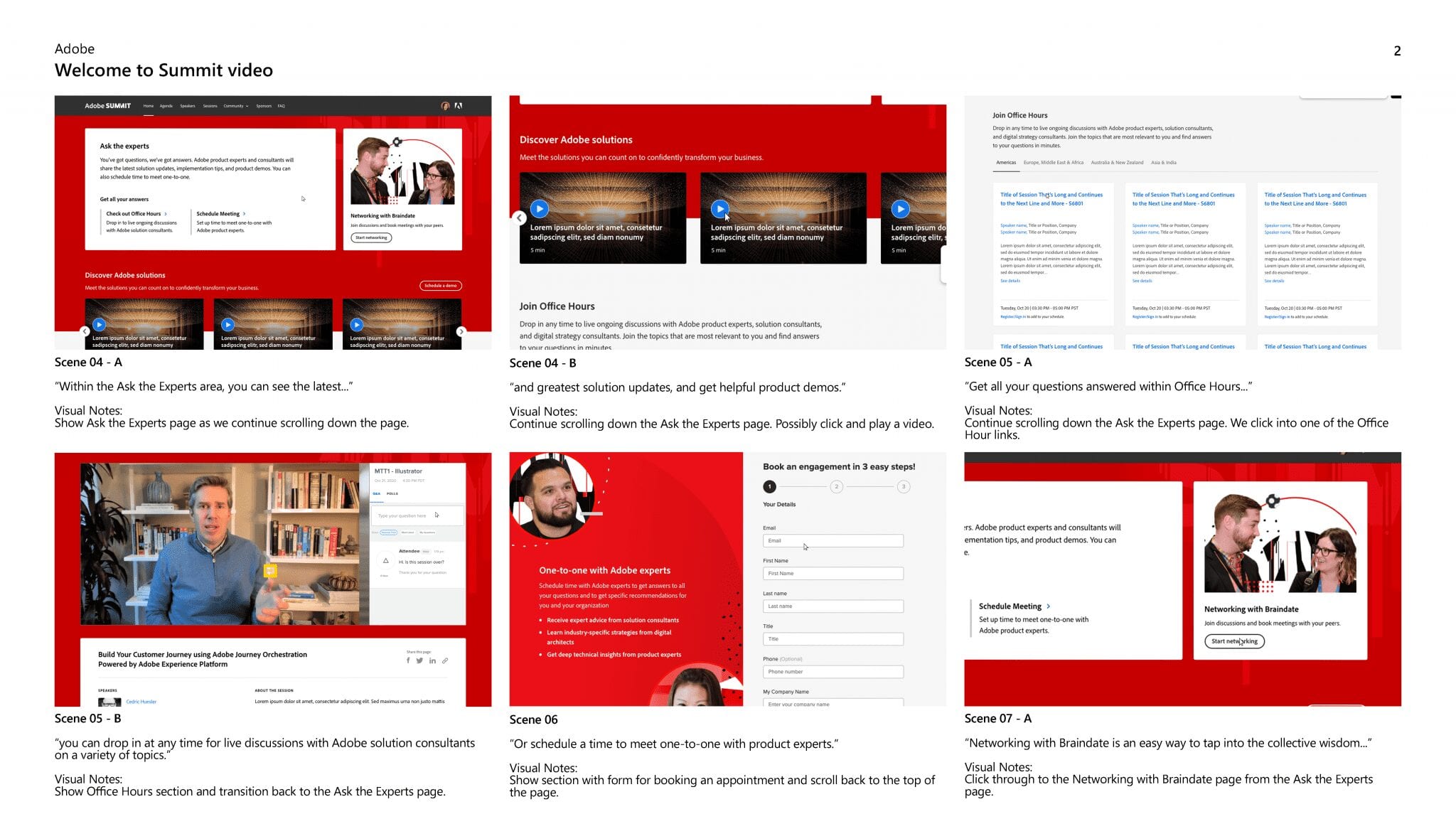
Task: Select the Europe Middle East Africa tab
Action: tap(1053, 161)
